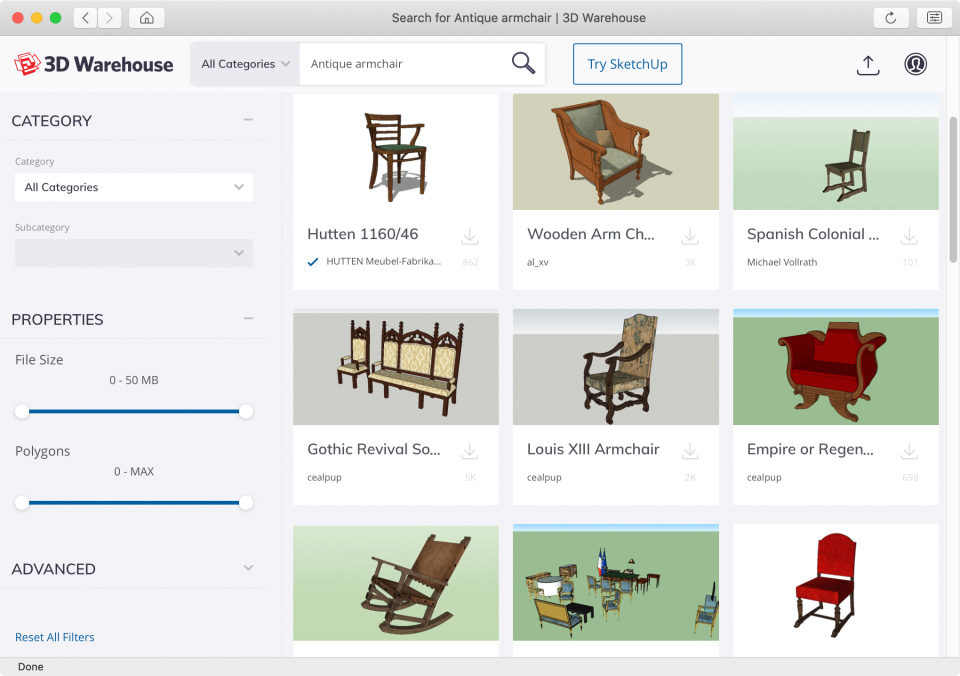Viewport: 960px width, 676px height.
Task: Open the furniture collection scene thumbnail
Action: point(616,582)
